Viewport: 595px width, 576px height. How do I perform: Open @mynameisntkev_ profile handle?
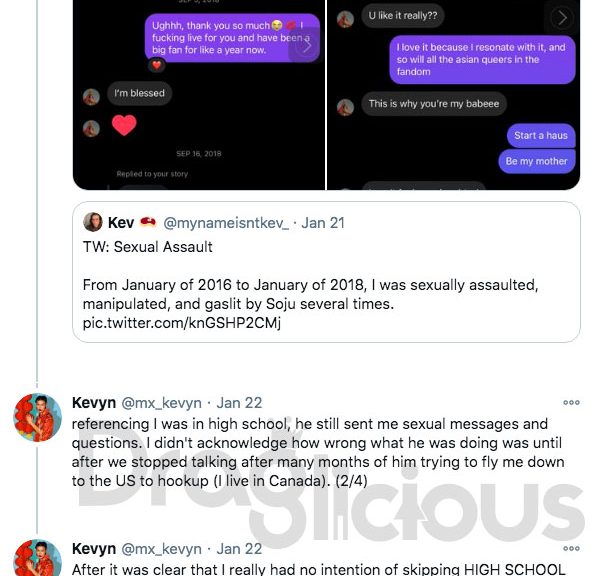point(226,223)
